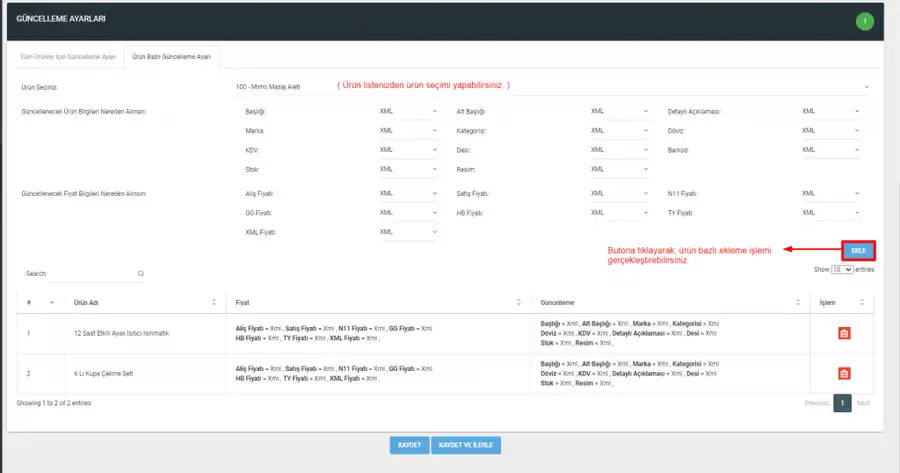Open the Kategorisi source dropdown
The image size is (900, 473).
point(619,131)
